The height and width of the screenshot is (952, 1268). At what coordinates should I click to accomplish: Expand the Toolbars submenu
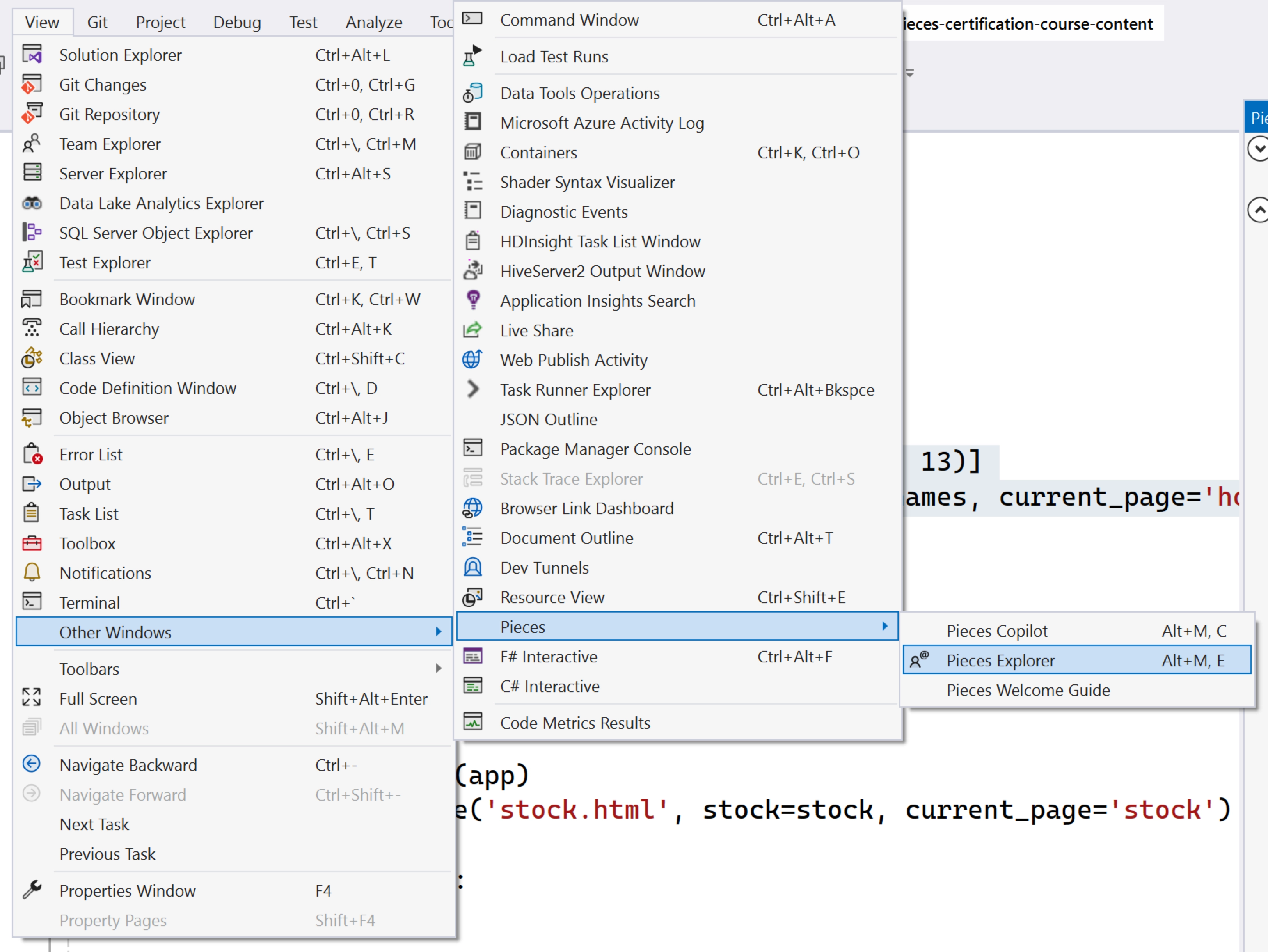439,668
